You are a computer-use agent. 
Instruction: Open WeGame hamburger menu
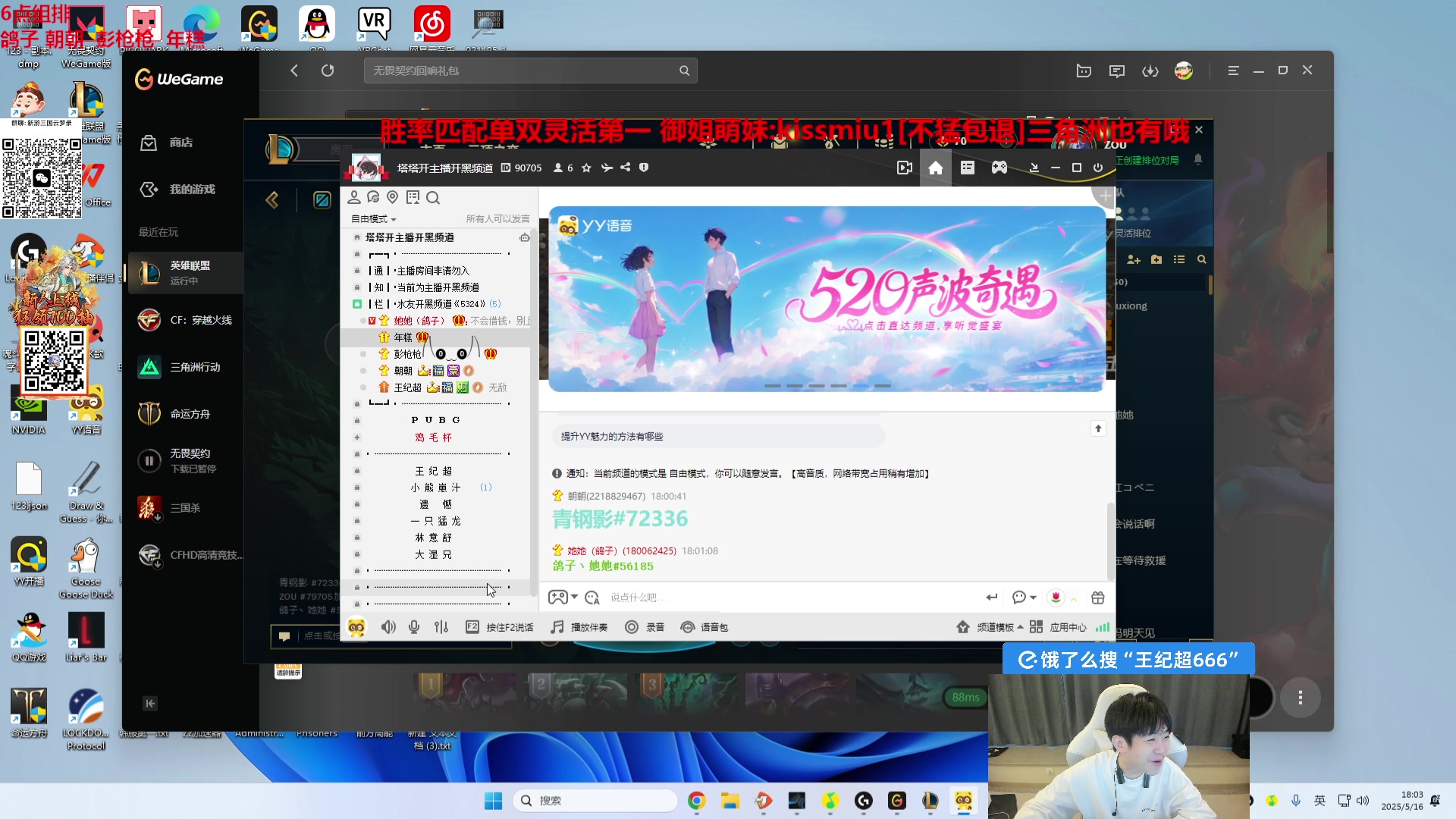click(1233, 71)
